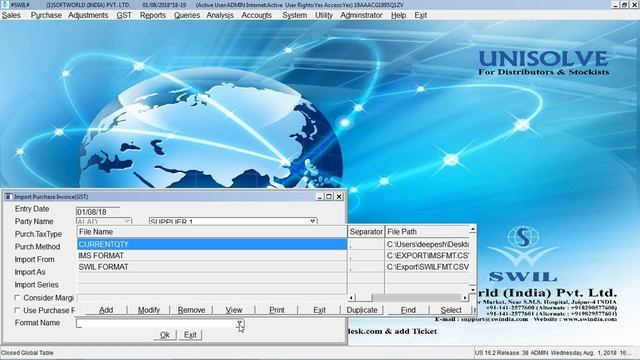The image size is (640, 360).
Task: Click Exit in the format list toolbar
Action: tap(319, 310)
